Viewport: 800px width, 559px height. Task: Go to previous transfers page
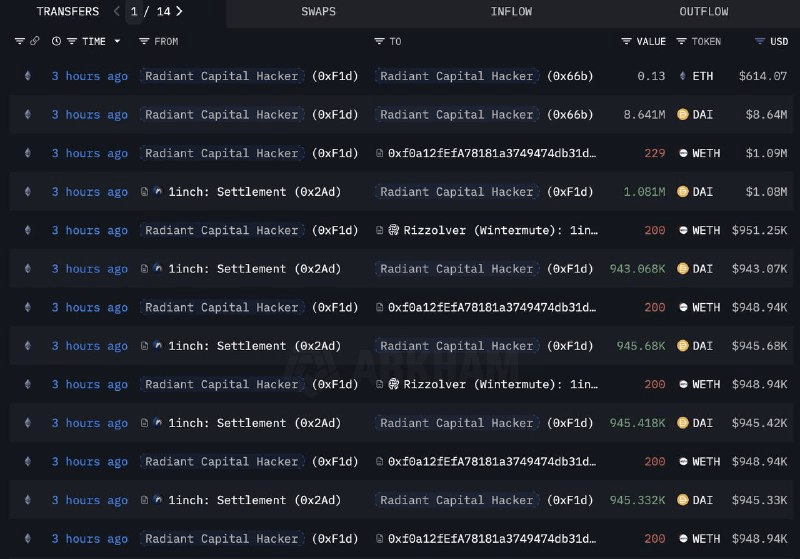pyautogui.click(x=116, y=11)
